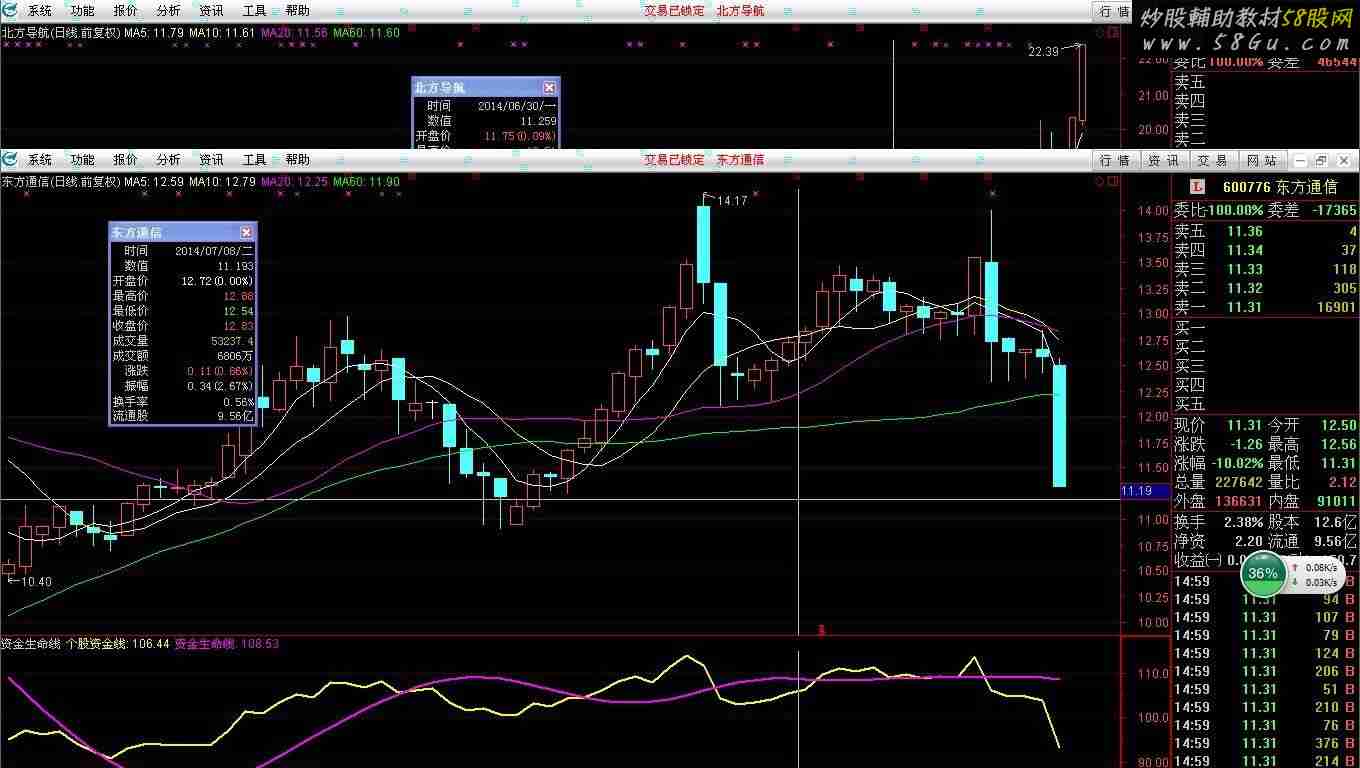Viewport: 1360px width, 768px height.
Task: Open the 工具 menu in 东方通信 window
Action: tap(255, 160)
